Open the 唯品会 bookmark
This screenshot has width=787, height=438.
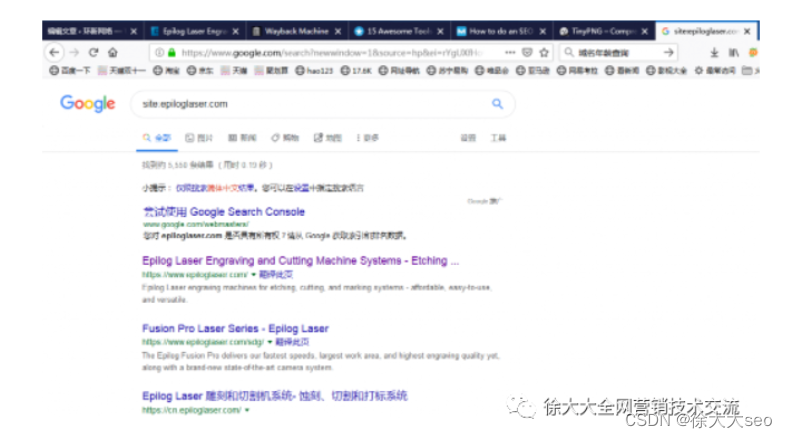tap(492, 71)
